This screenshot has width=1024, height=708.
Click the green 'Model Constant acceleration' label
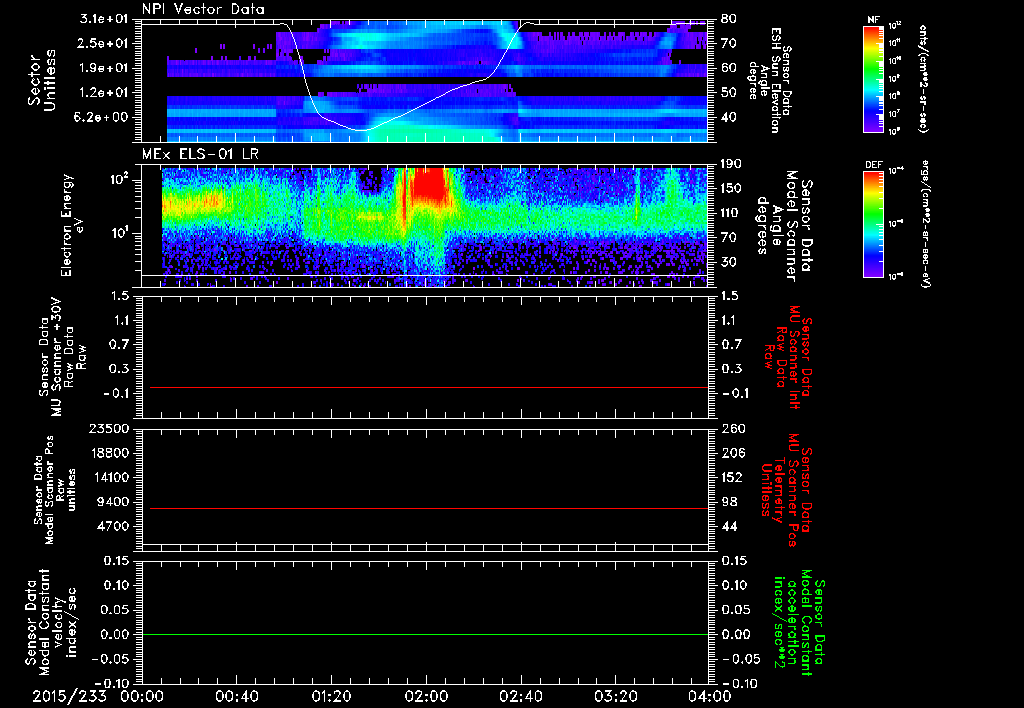(x=797, y=622)
